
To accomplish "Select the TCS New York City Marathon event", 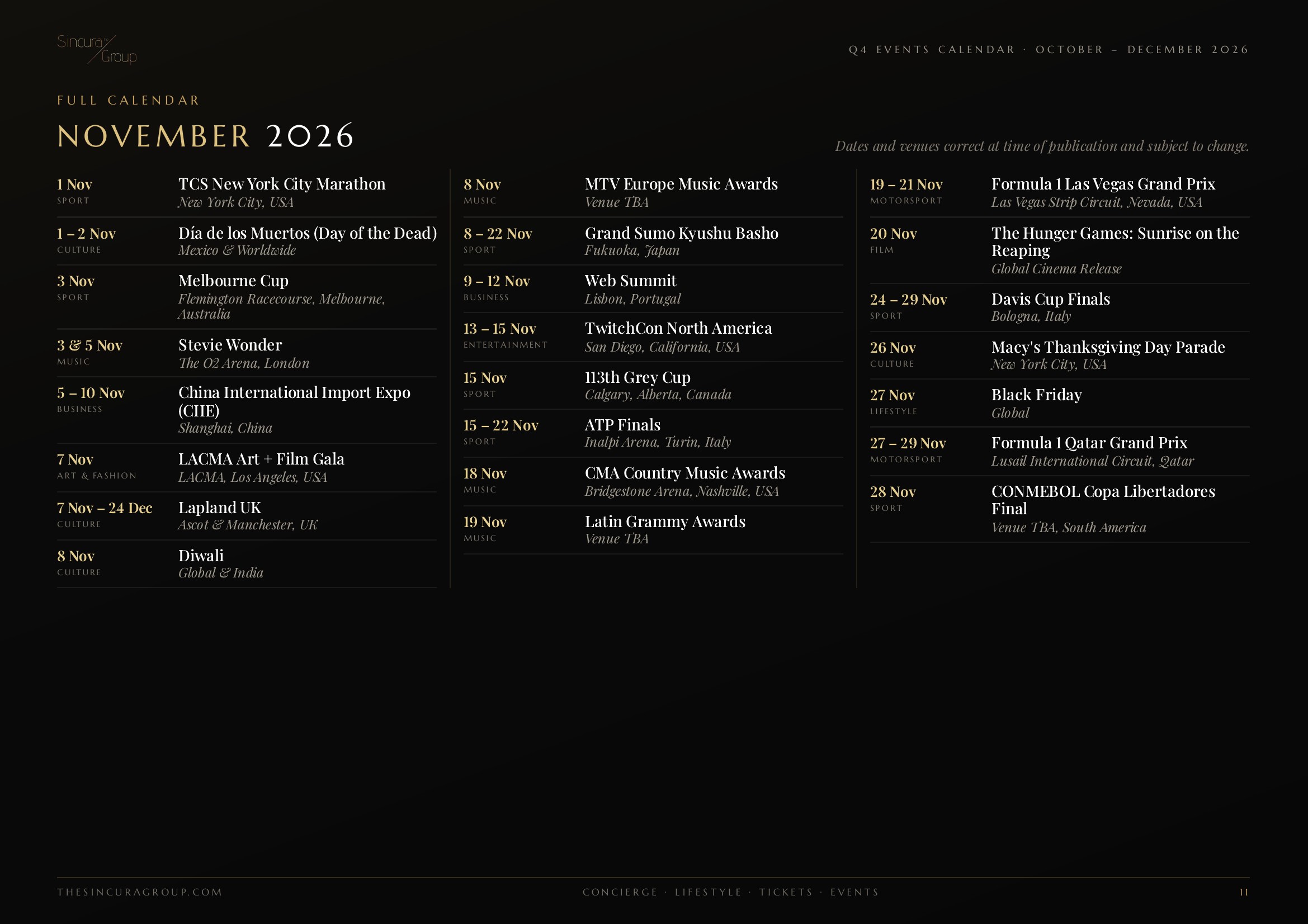I will point(281,184).
